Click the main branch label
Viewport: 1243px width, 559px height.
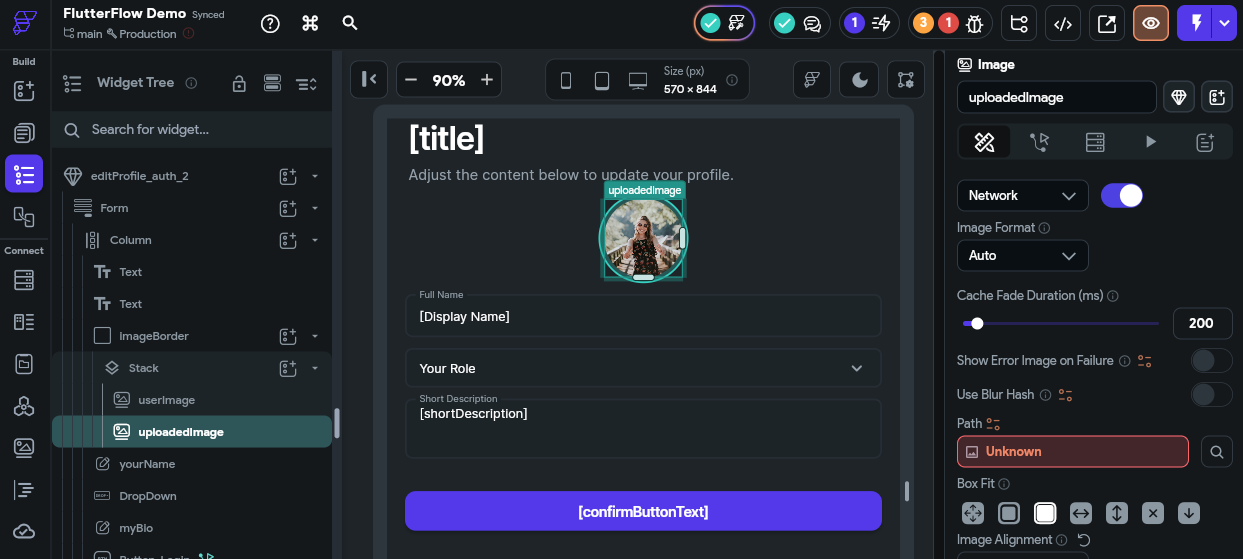(89, 34)
